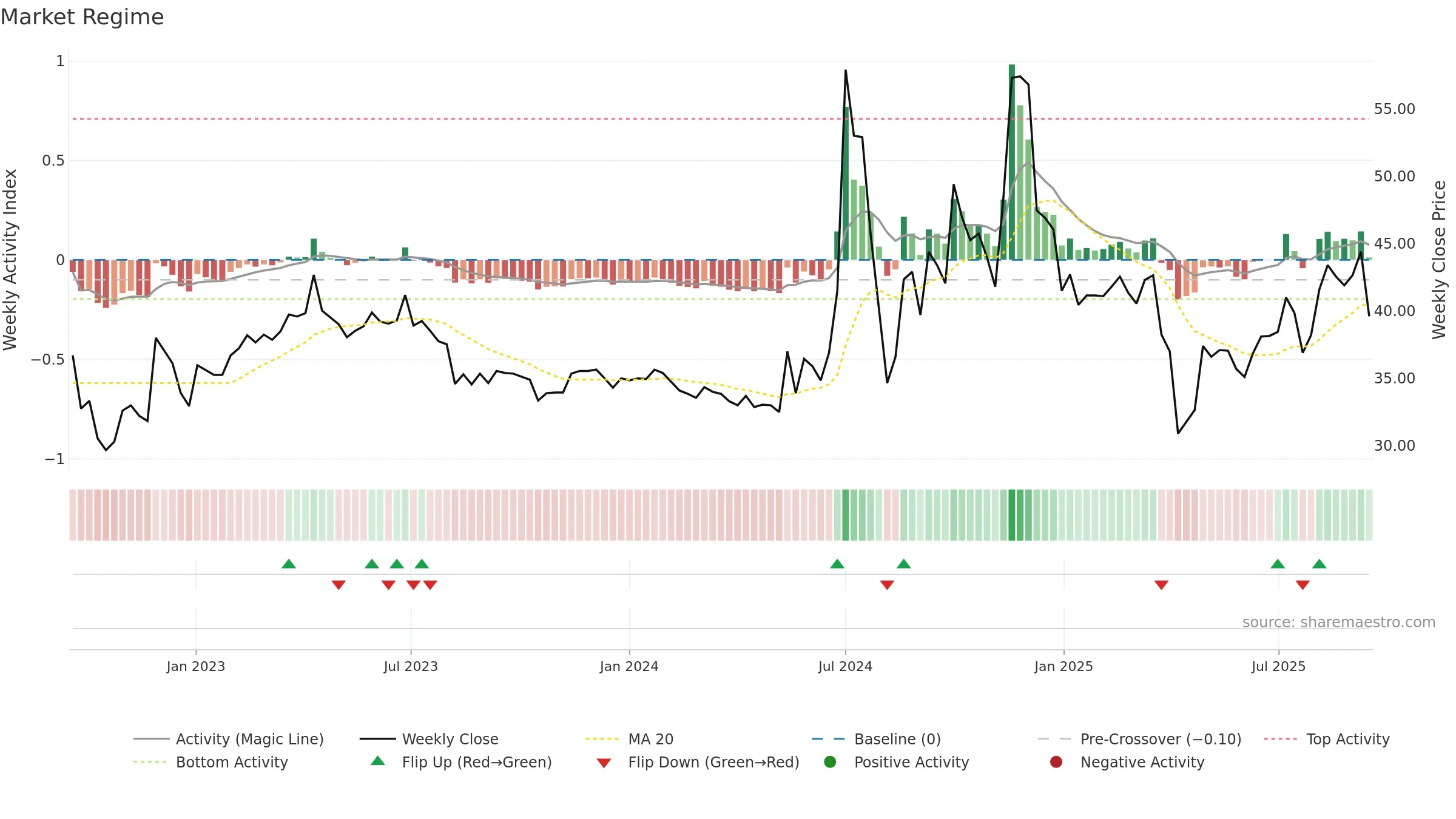Click the 0.5 activity index axis label
The image size is (1456, 819).
click(x=53, y=161)
